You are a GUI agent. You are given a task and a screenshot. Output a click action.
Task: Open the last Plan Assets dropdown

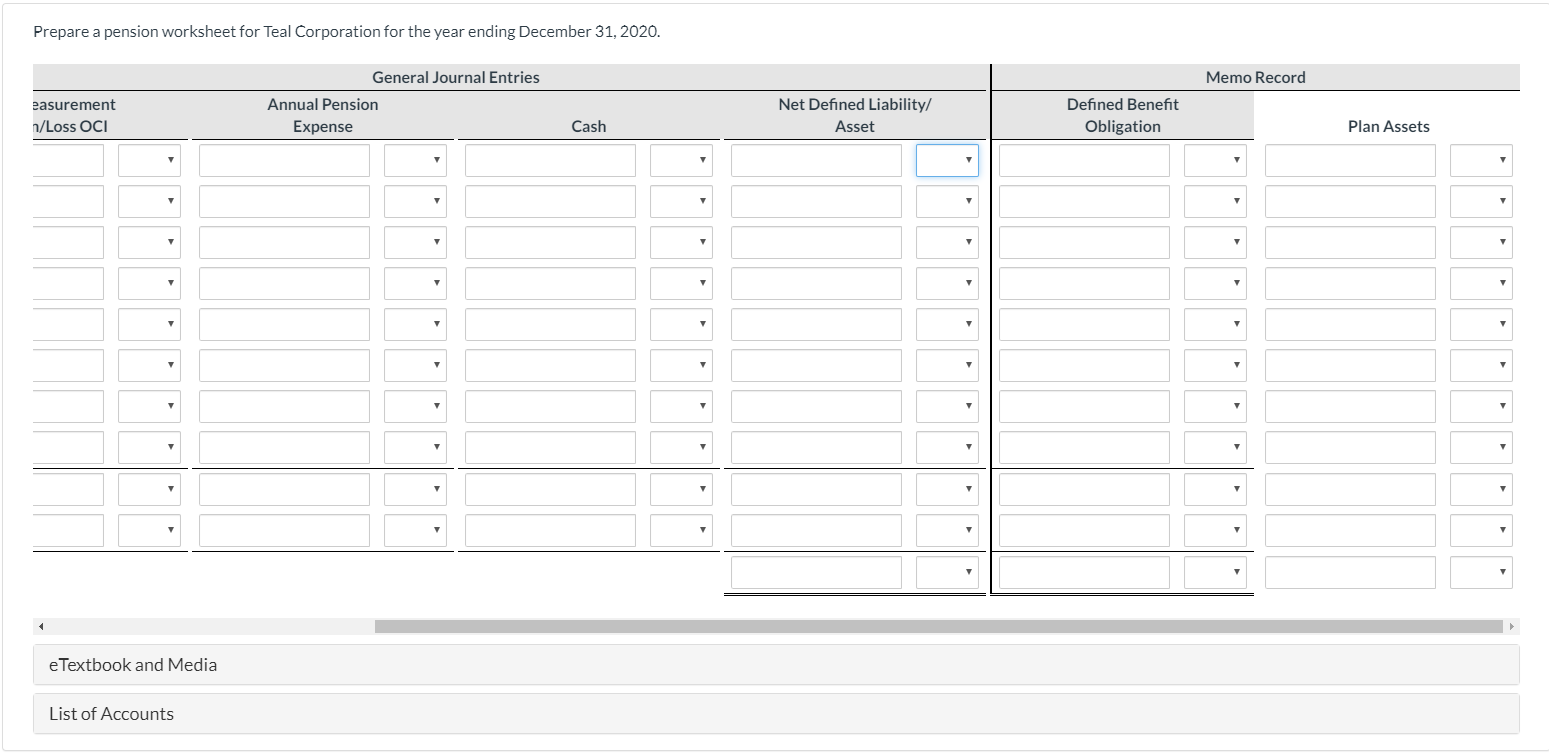coord(1480,571)
